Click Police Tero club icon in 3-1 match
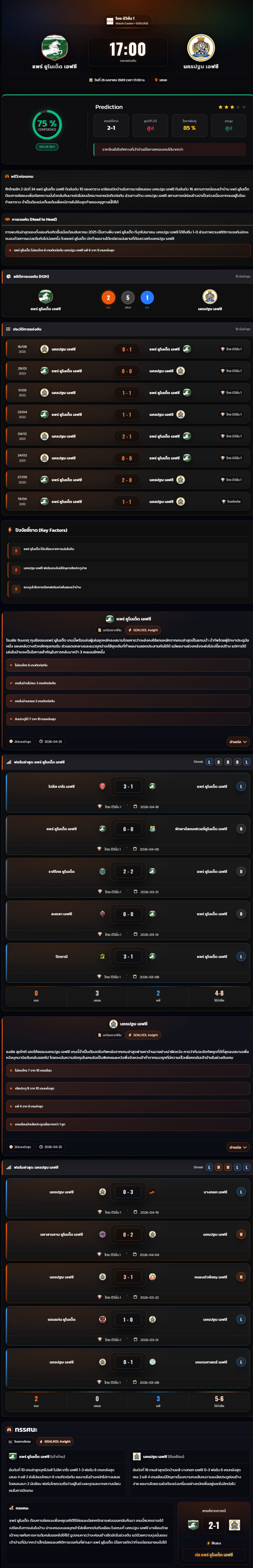 [x=102, y=786]
